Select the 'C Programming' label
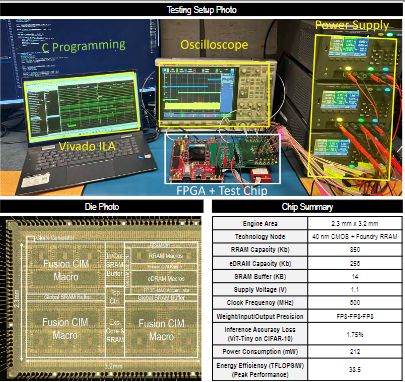Image resolution: width=405 pixels, height=382 pixels. click(x=84, y=46)
